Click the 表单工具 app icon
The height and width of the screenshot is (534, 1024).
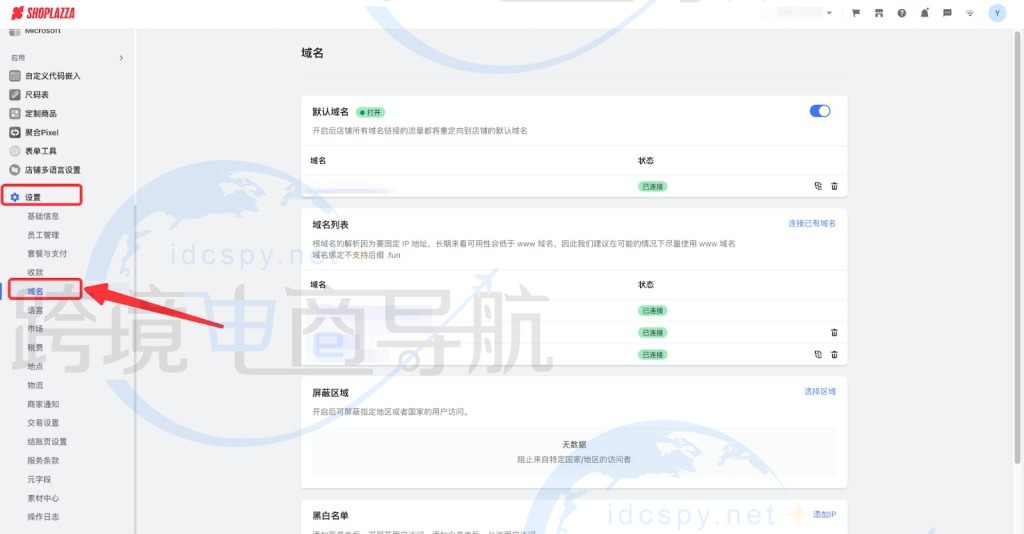(x=14, y=151)
